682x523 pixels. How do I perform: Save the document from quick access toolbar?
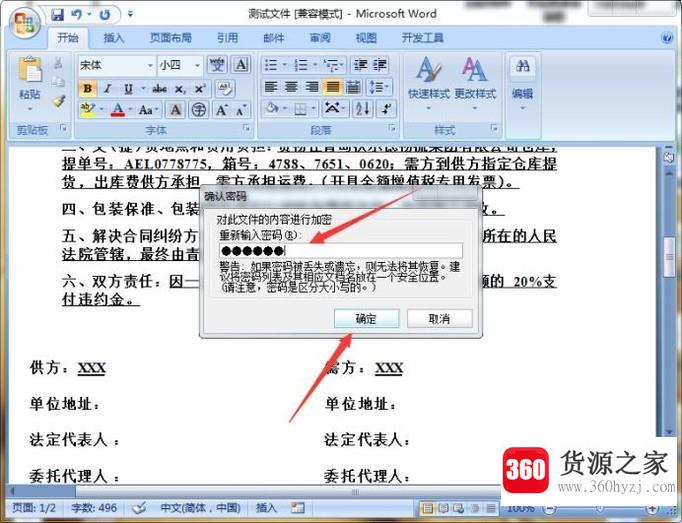click(x=57, y=15)
